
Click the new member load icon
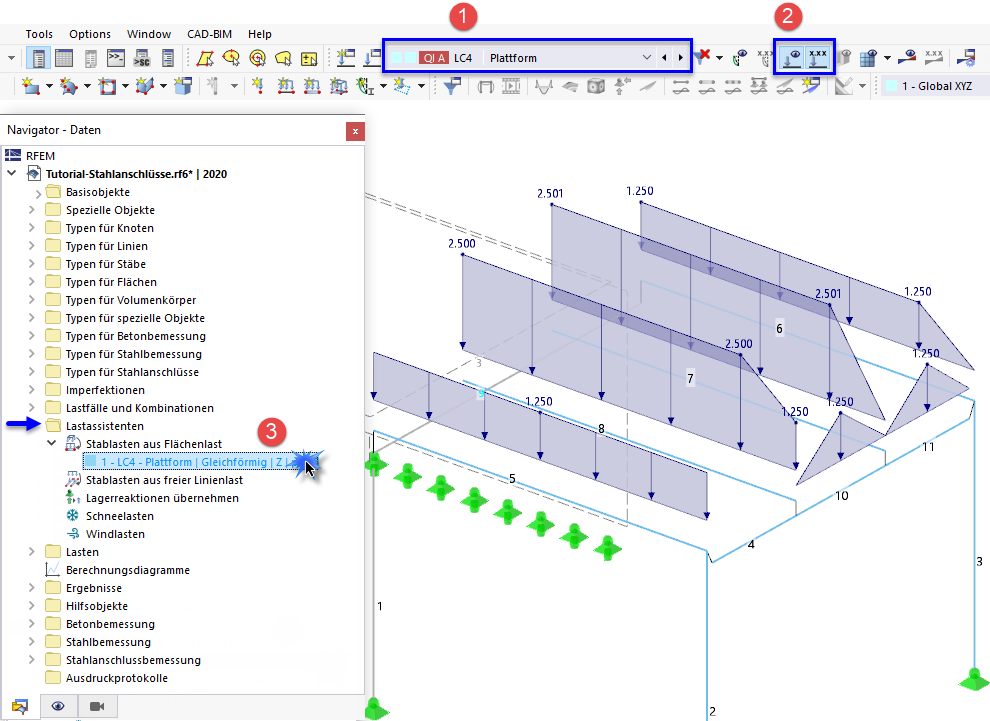pos(286,86)
